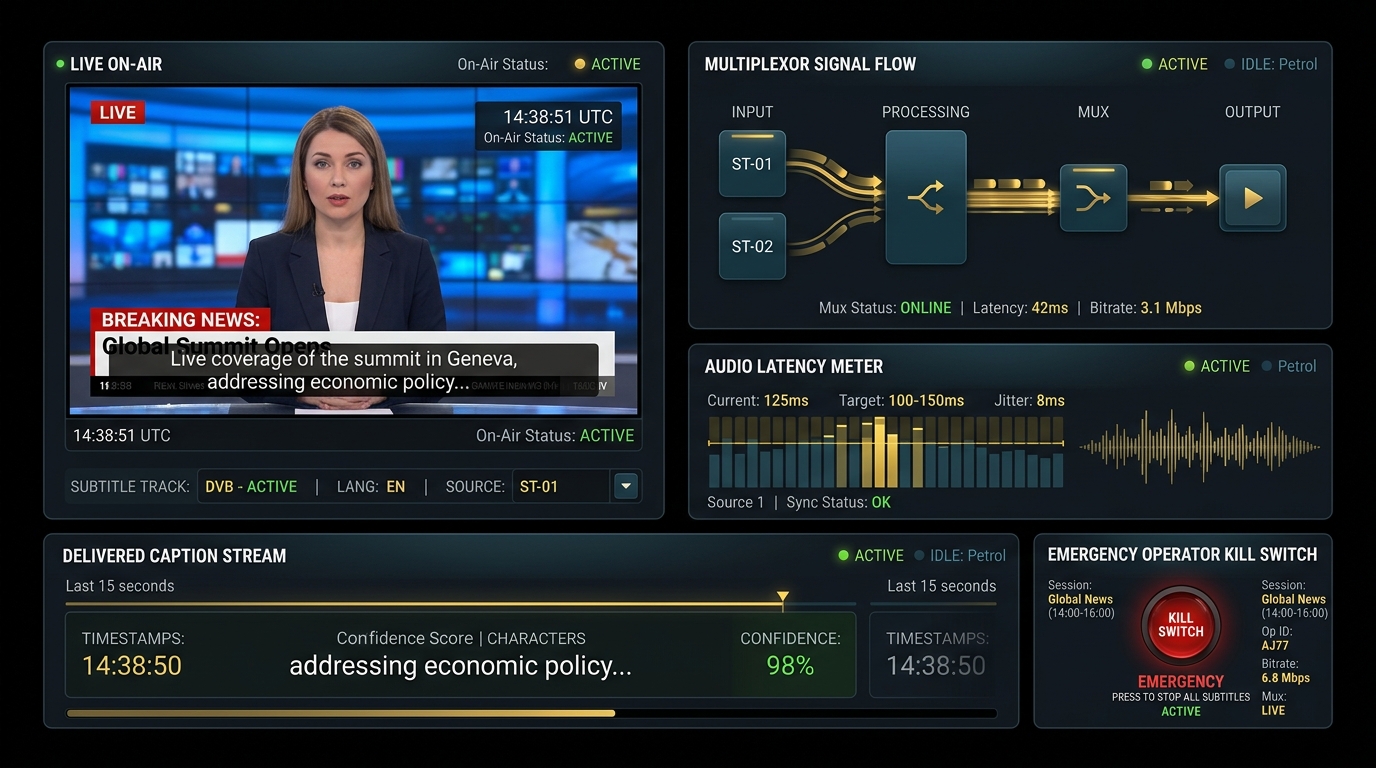The height and width of the screenshot is (768, 1376).
Task: Click the audio latency bar meter
Action: coord(885,452)
